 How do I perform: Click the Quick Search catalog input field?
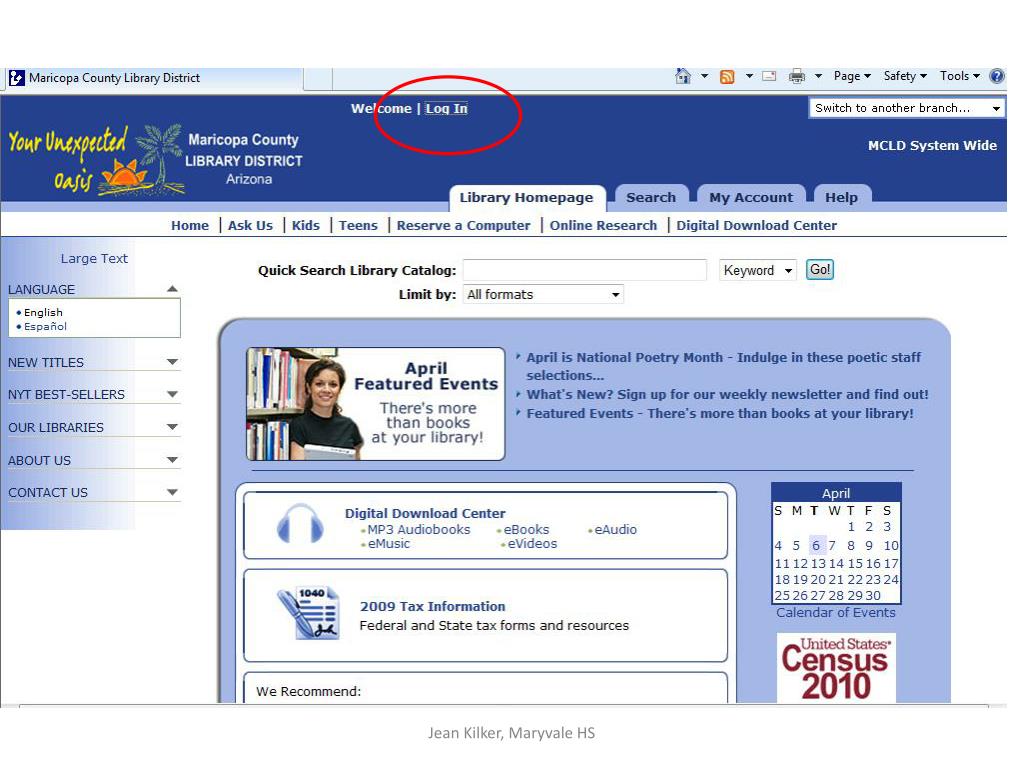[585, 270]
